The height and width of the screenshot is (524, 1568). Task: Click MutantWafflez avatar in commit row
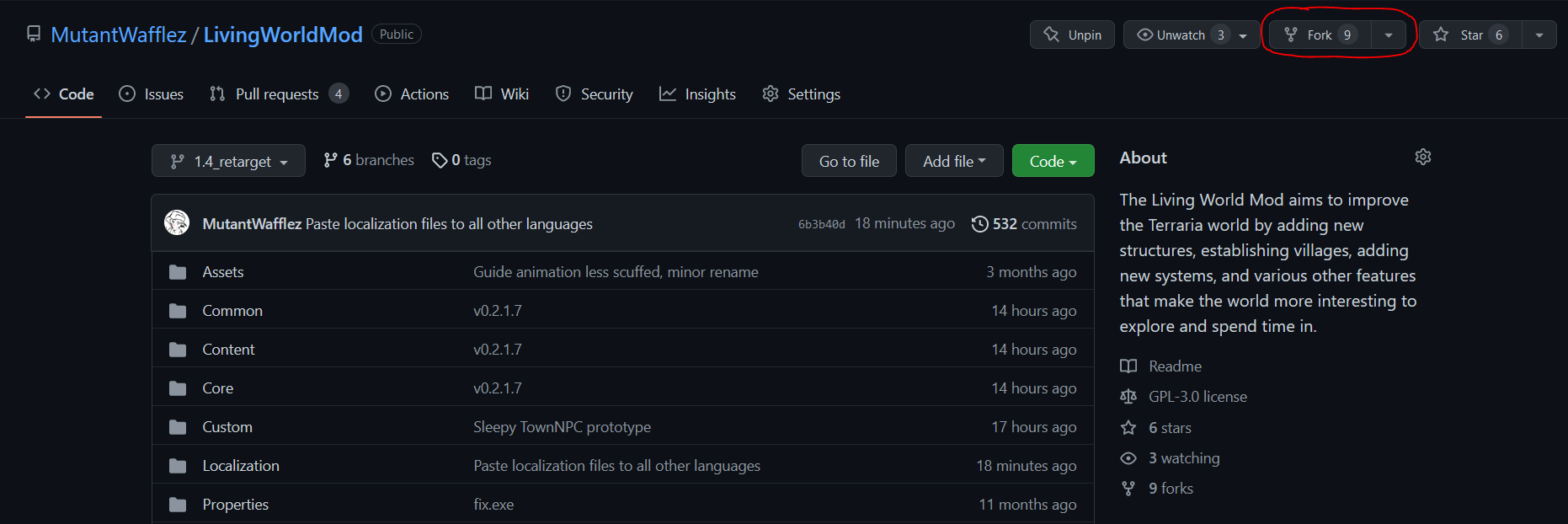[x=177, y=223]
